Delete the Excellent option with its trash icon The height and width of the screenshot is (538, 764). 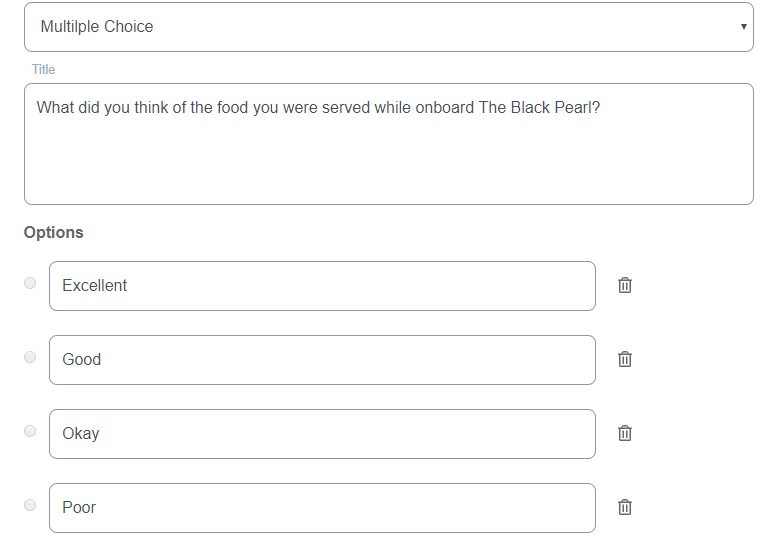(625, 285)
